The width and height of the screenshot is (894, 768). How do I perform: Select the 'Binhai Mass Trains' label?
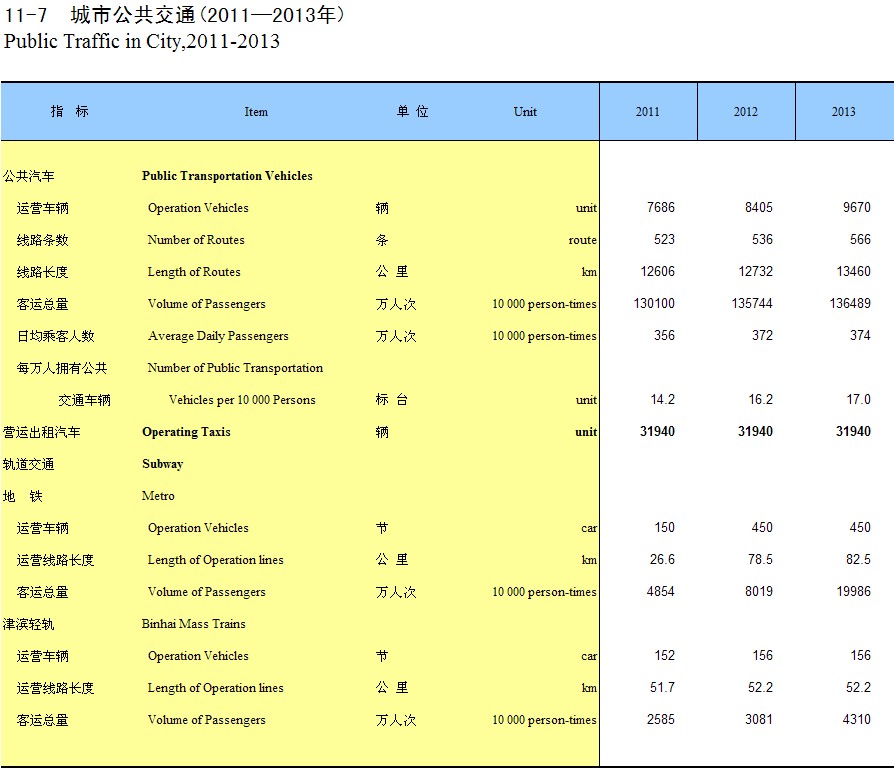coord(193,624)
